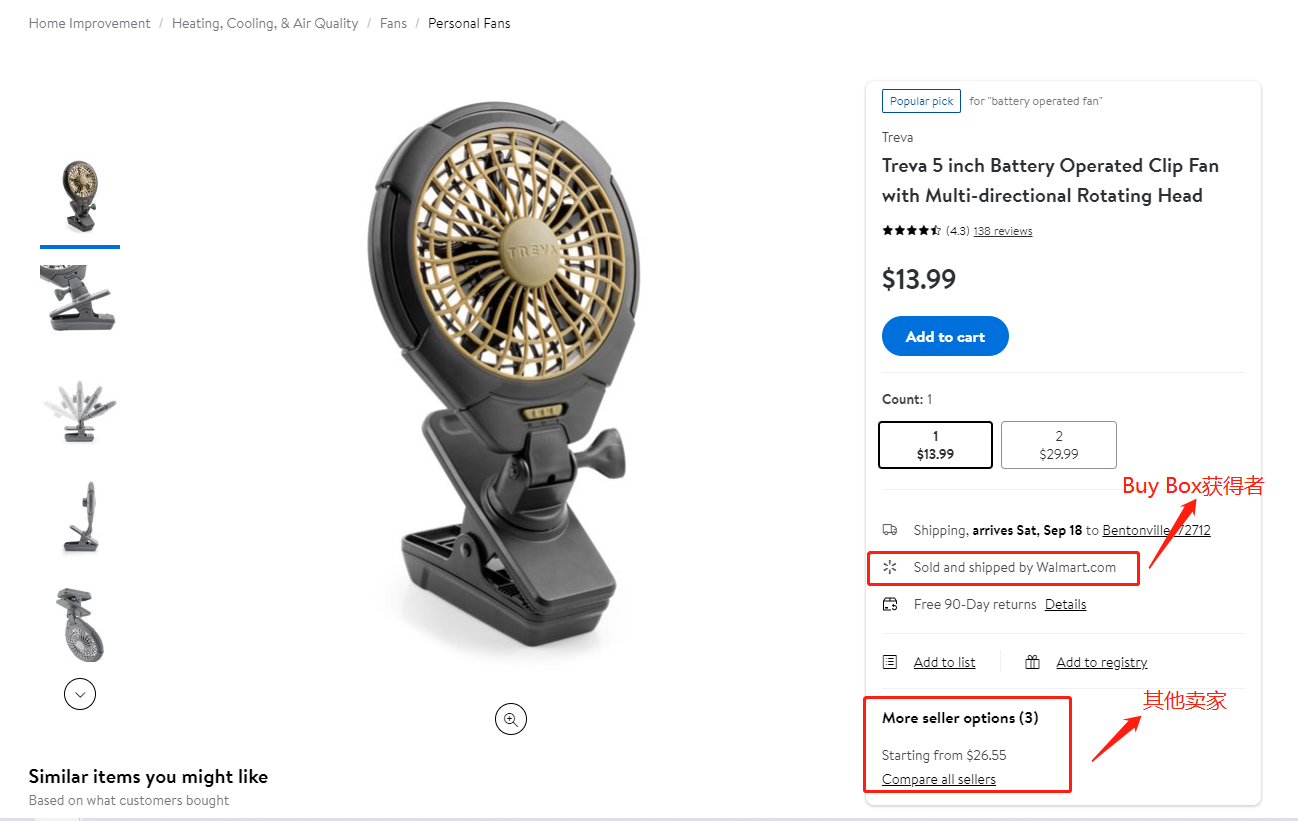Screen dimensions: 1298x821
Task: Change the Bentonville delivery location
Action: [x=1156, y=530]
